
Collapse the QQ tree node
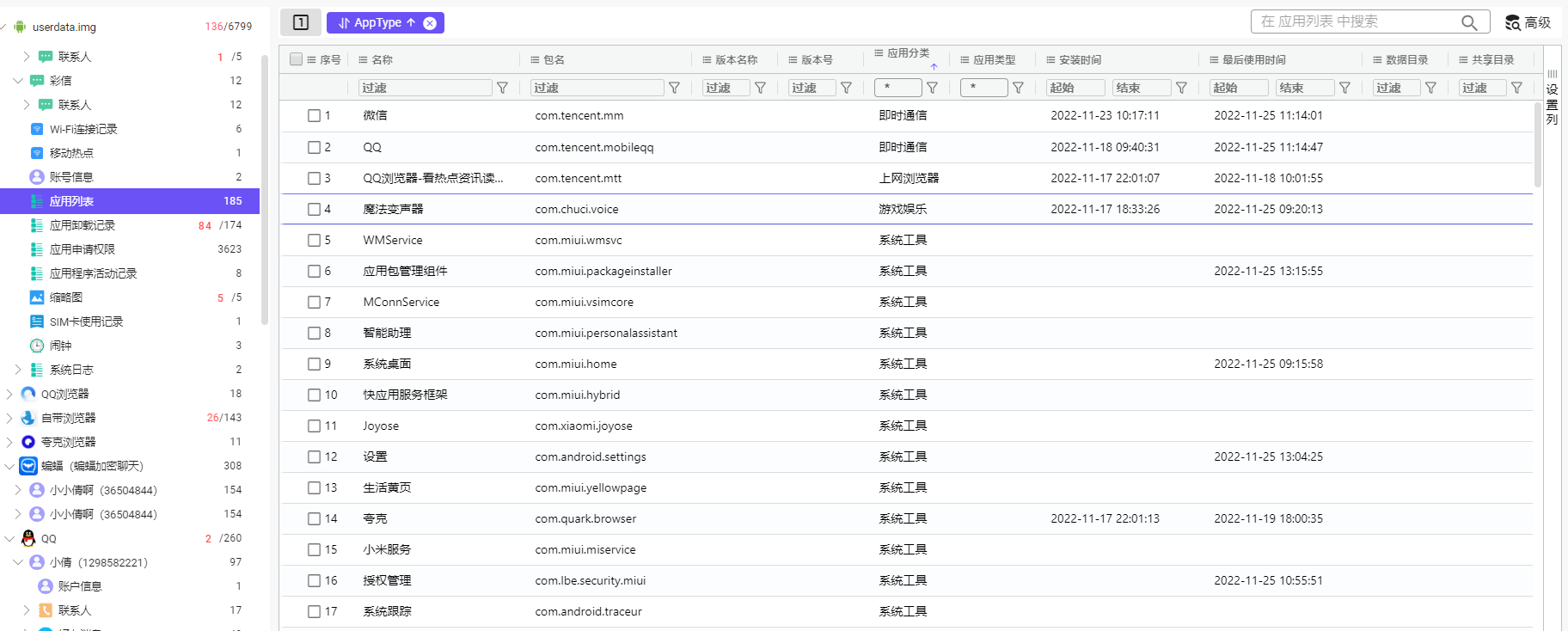pos(9,538)
